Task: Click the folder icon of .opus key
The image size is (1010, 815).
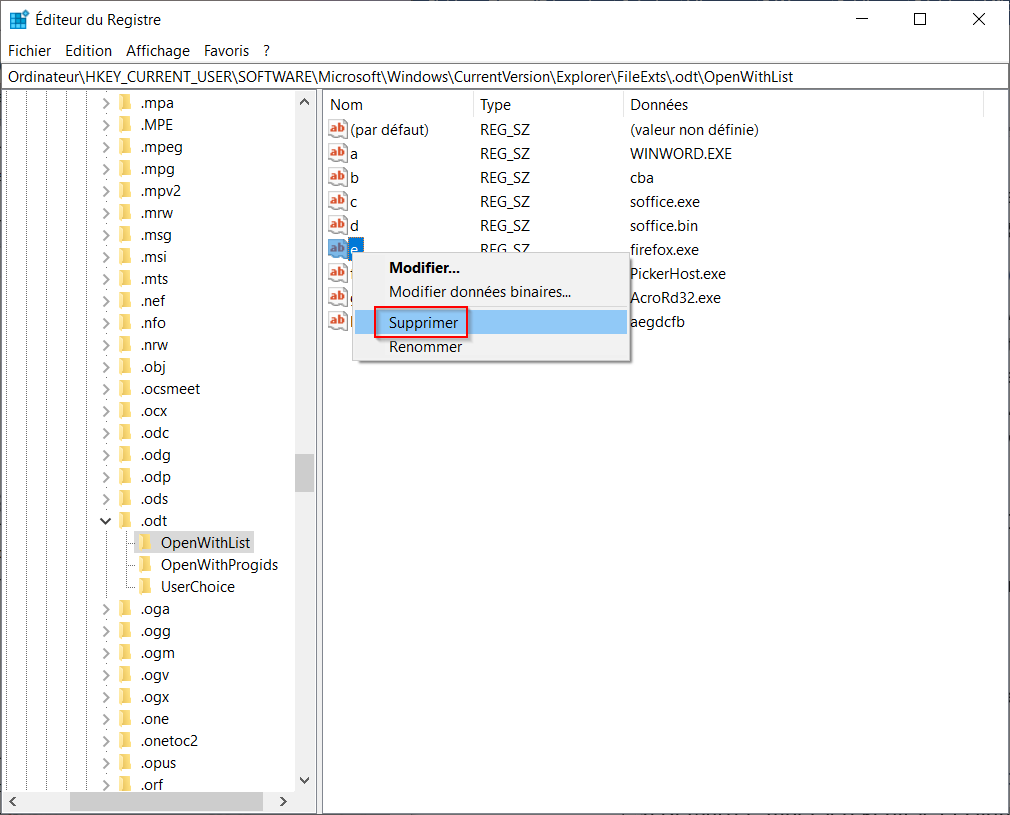Action: click(126, 763)
